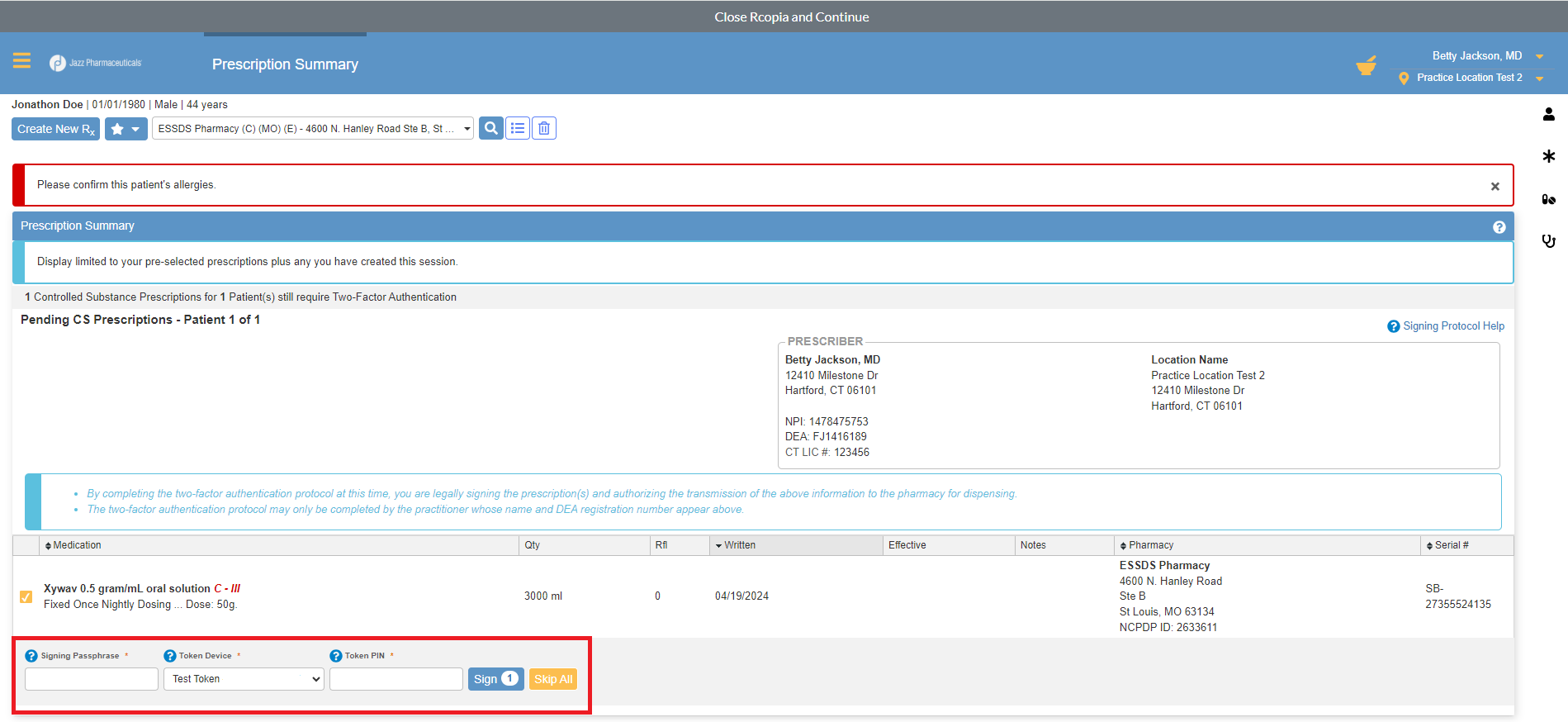Image resolution: width=1568 pixels, height=722 pixels.
Task: Click the Create New Rx button
Action: point(56,129)
